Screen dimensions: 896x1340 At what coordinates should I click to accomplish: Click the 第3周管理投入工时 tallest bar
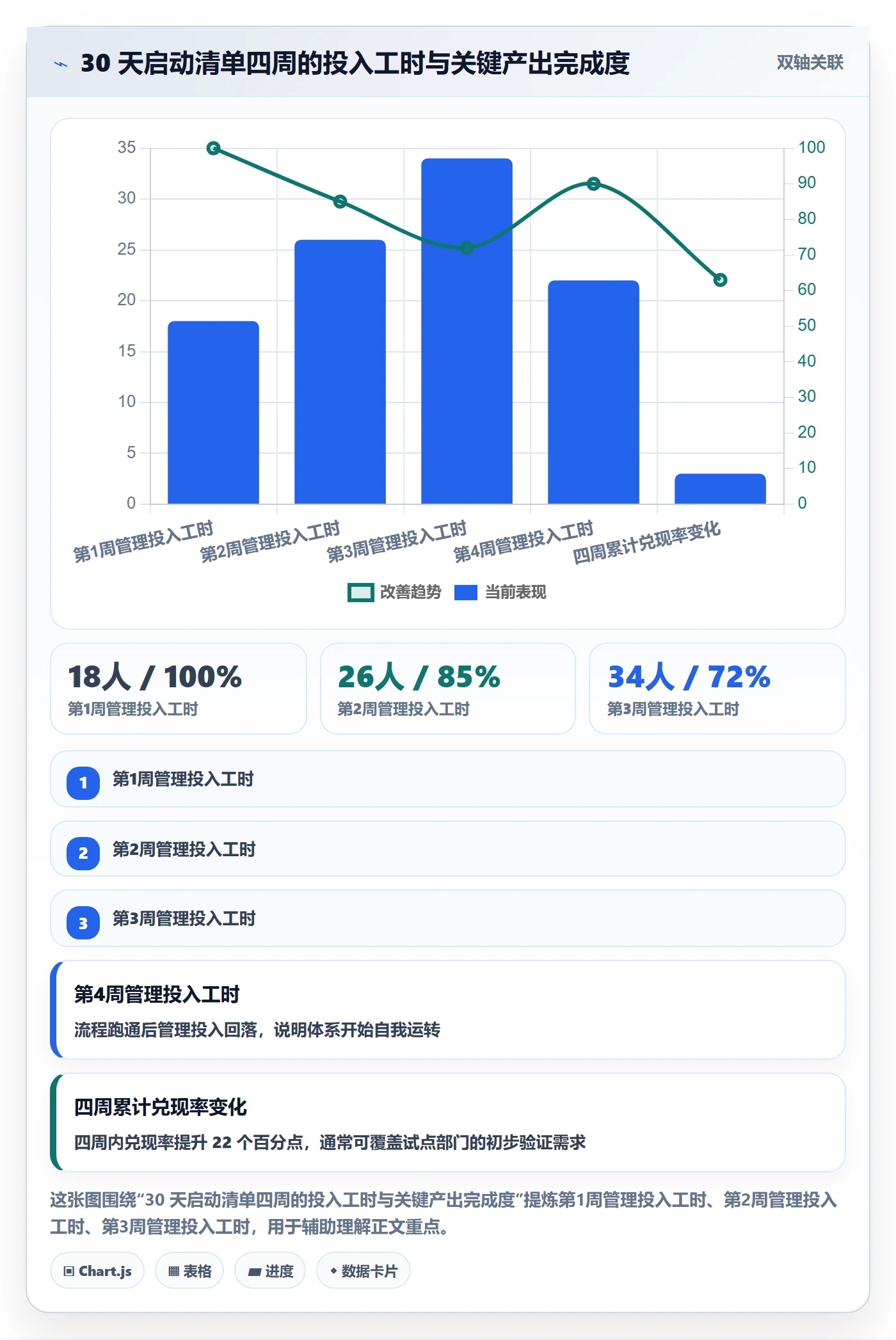467,331
